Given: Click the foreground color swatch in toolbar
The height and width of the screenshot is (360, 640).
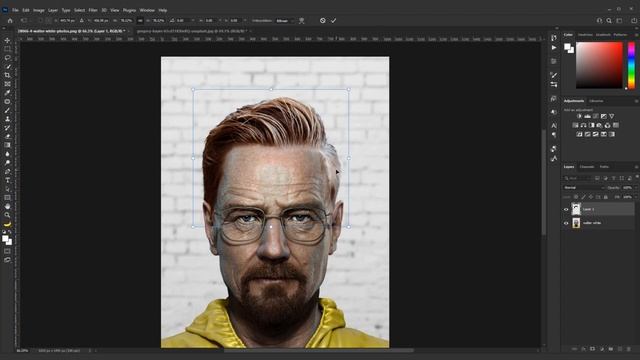Looking at the screenshot, I should (5, 239).
